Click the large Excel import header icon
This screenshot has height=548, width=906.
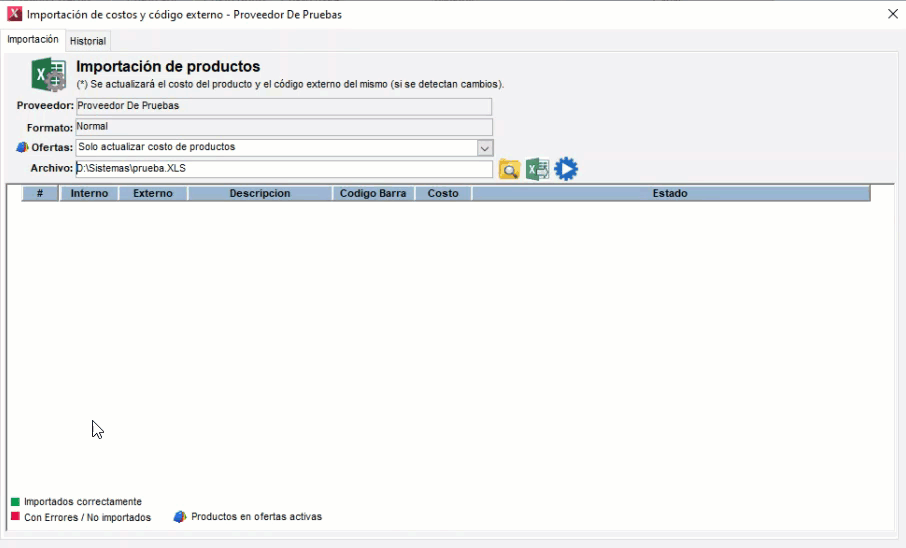48,76
